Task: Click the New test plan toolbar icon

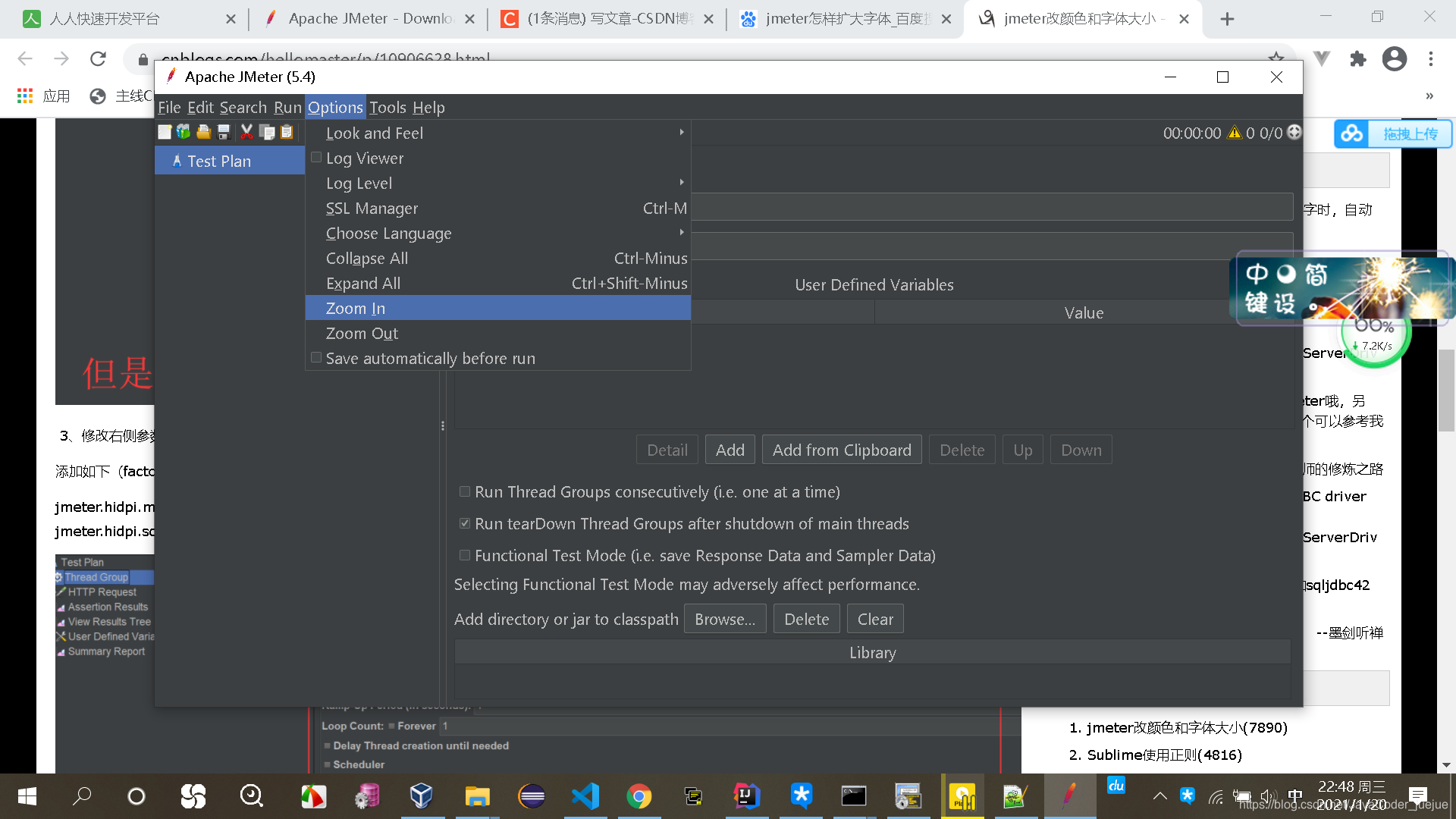Action: (165, 133)
